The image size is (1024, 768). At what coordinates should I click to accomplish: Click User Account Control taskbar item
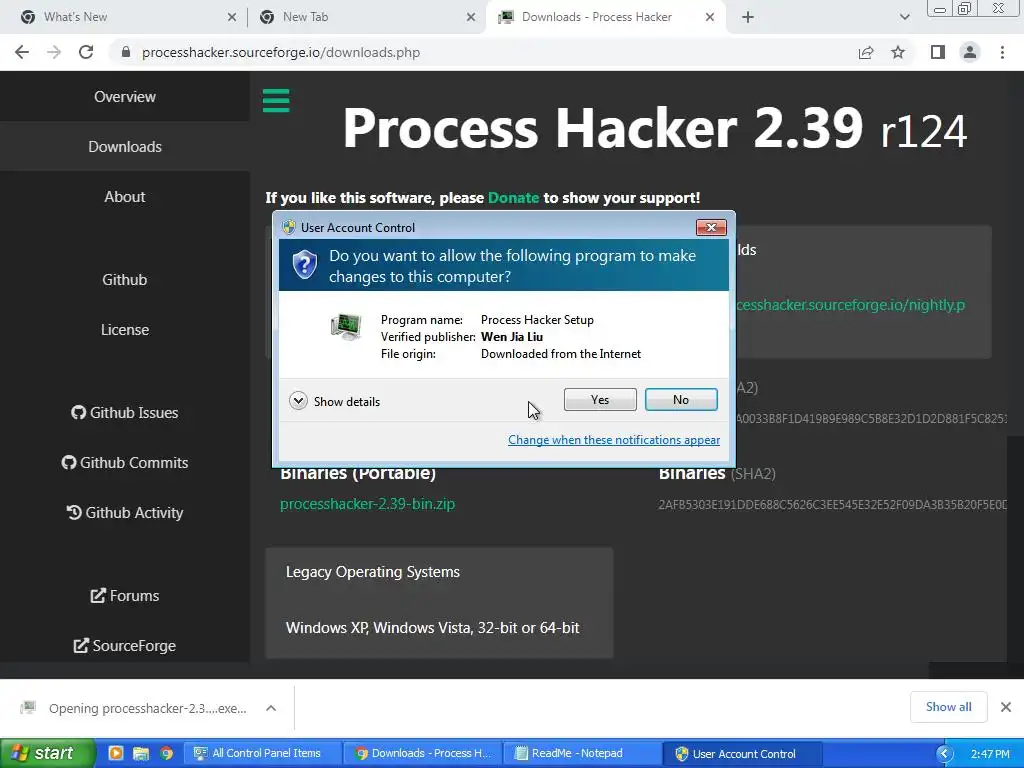[742, 754]
